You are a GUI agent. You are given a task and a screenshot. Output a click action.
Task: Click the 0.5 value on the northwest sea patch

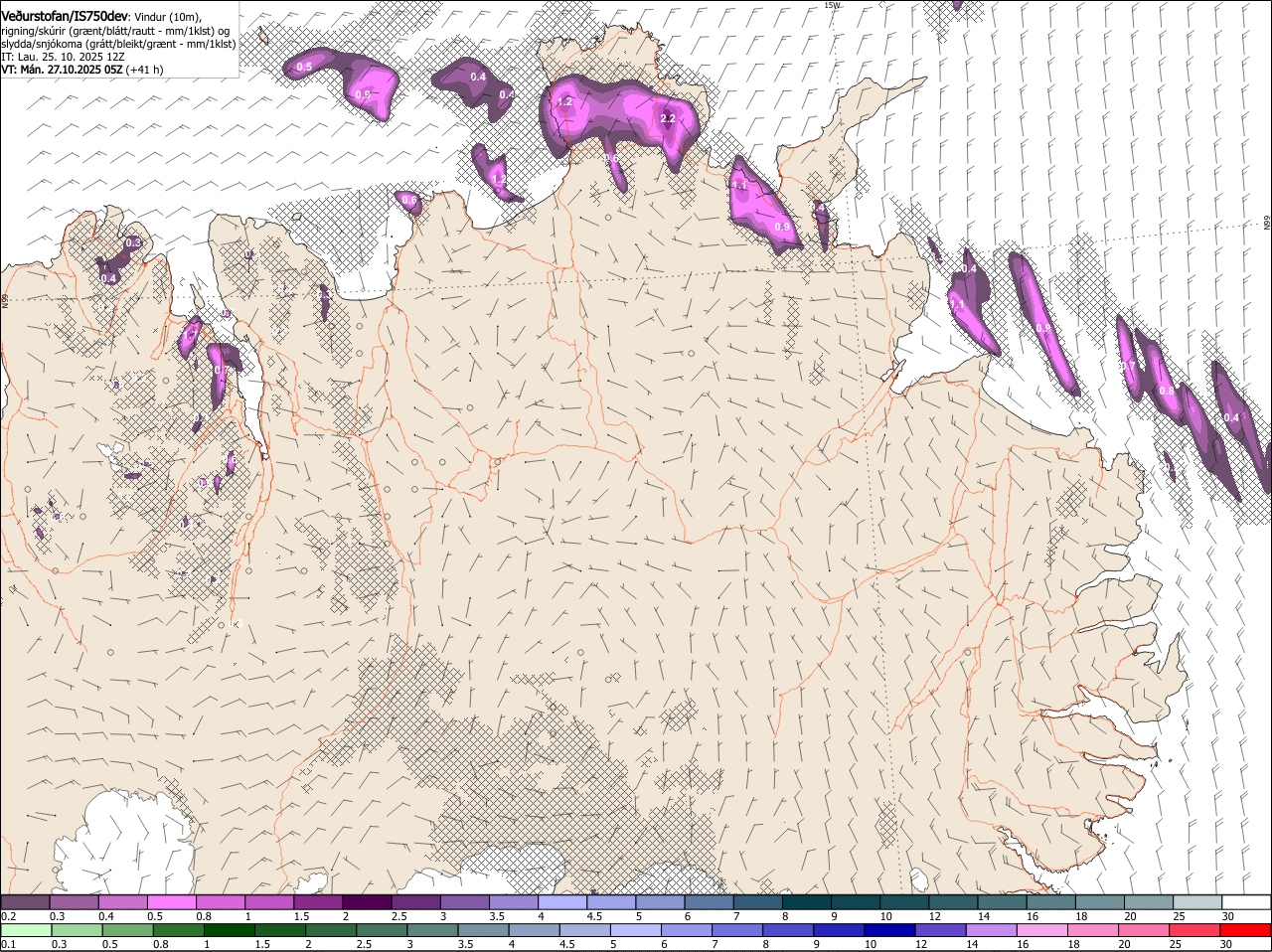(304, 67)
